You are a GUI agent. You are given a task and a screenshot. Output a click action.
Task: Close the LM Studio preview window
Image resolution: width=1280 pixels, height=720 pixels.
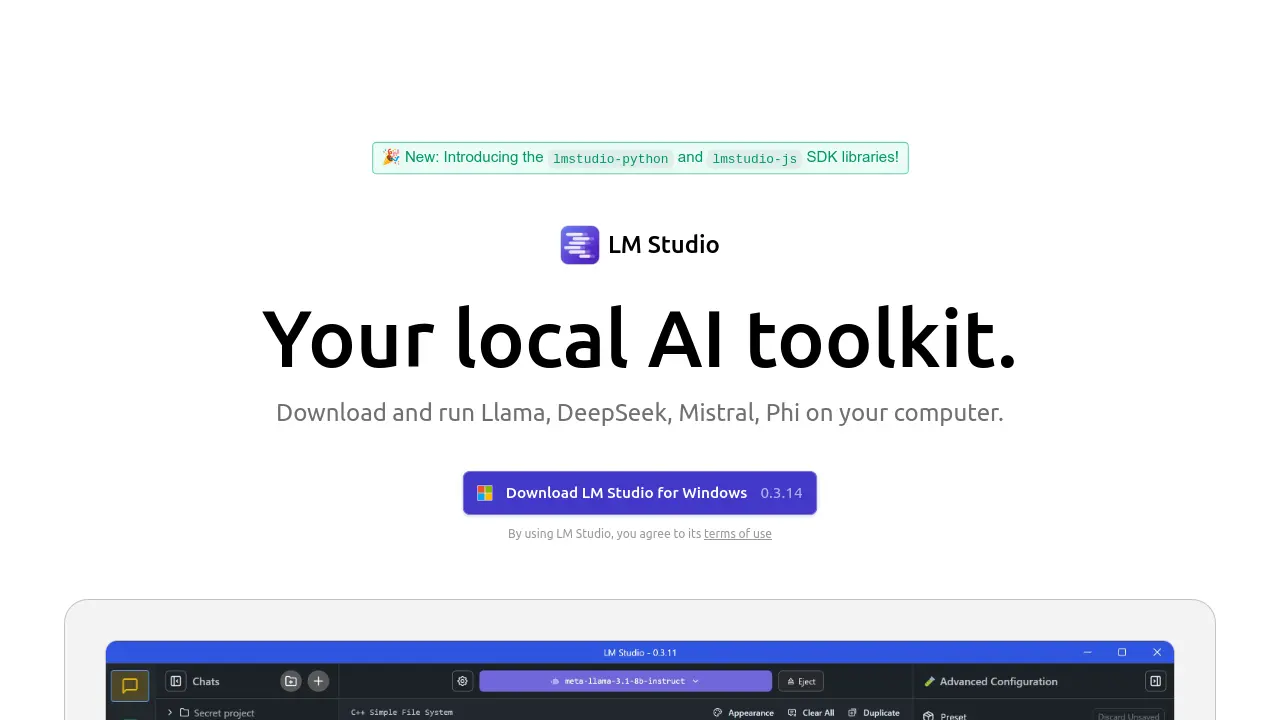[x=1157, y=652]
